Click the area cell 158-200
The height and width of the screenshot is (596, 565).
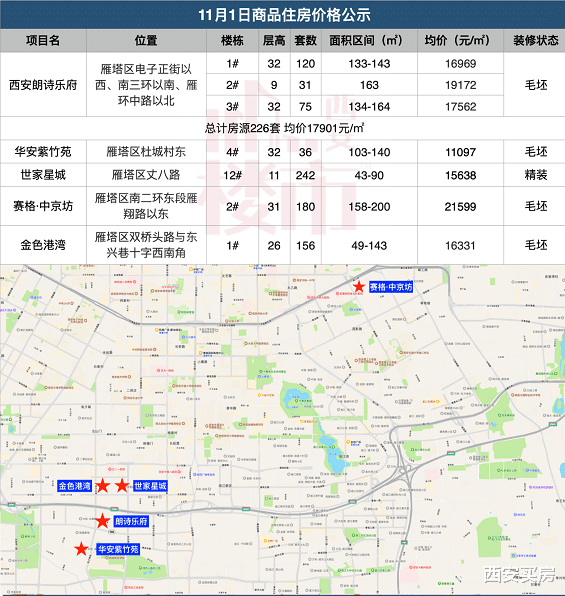[x=369, y=207]
